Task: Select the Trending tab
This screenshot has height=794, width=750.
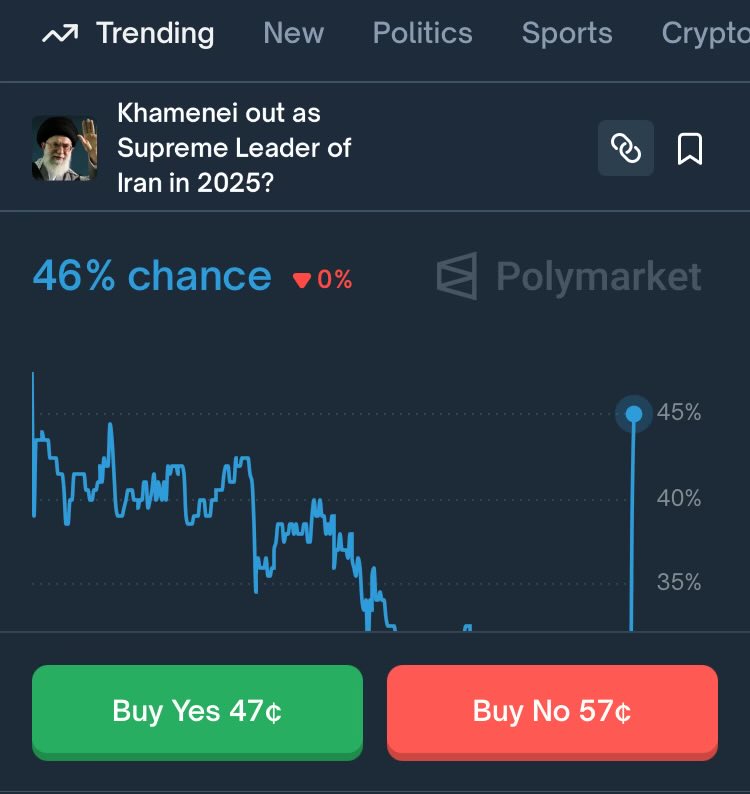Action: [155, 33]
